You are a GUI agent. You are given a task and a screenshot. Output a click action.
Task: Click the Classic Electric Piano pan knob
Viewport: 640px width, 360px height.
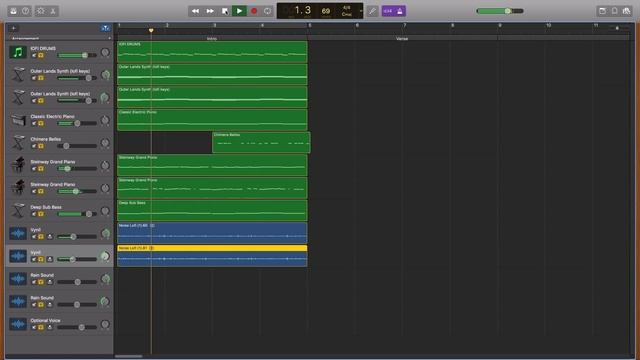[105, 120]
